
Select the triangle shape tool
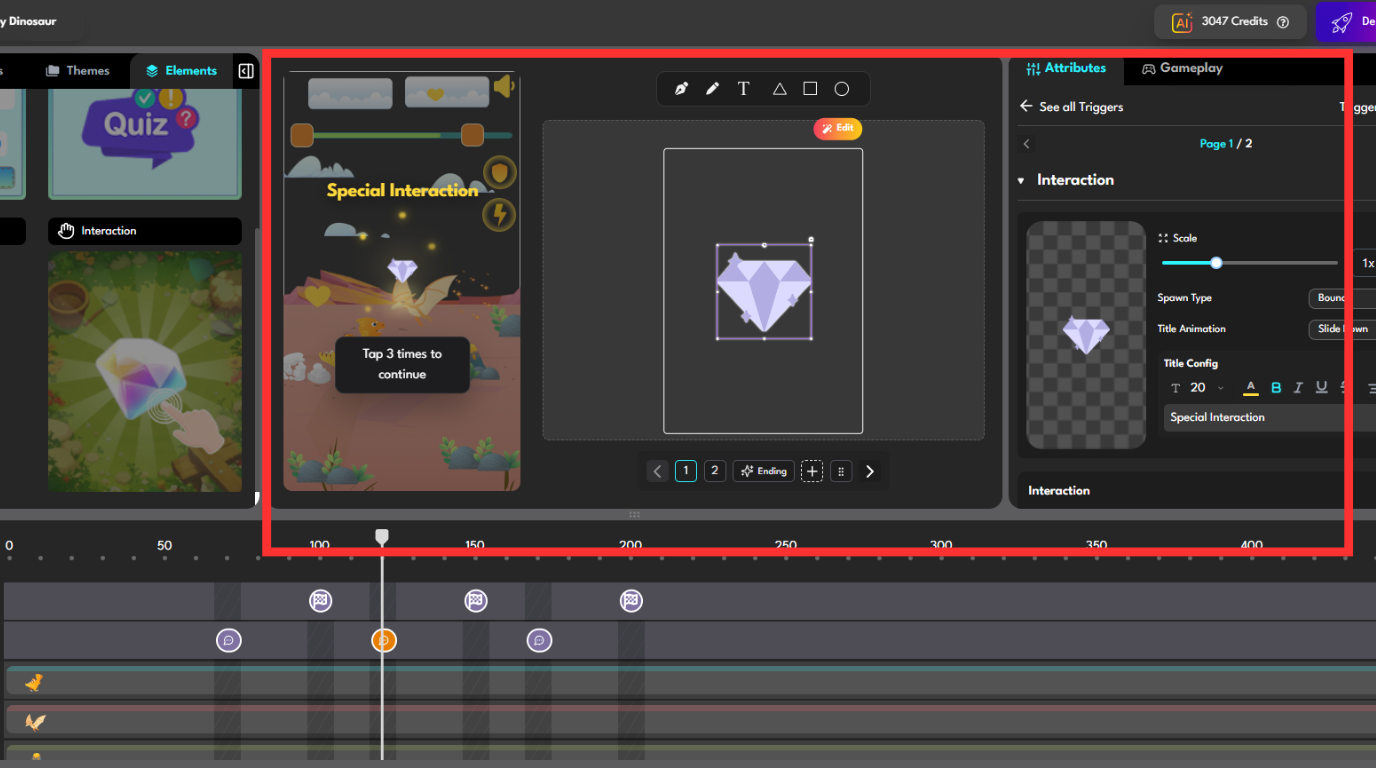(779, 89)
